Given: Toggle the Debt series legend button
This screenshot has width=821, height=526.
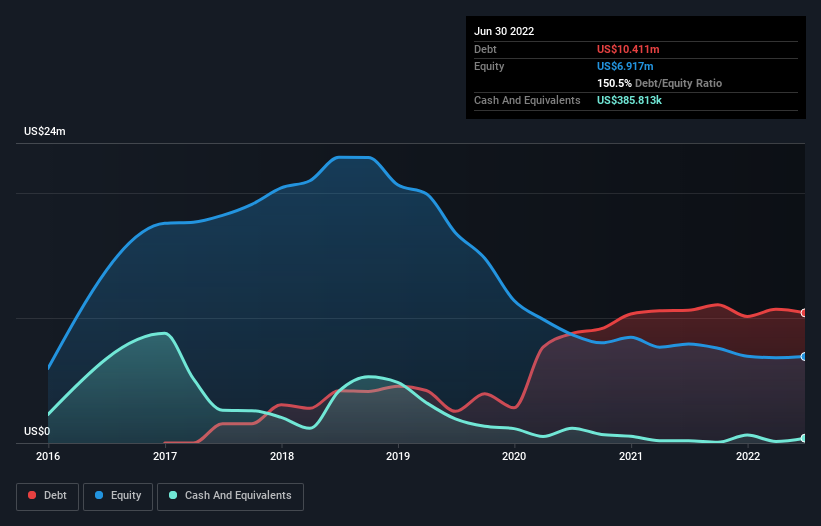Looking at the screenshot, I should coord(48,496).
